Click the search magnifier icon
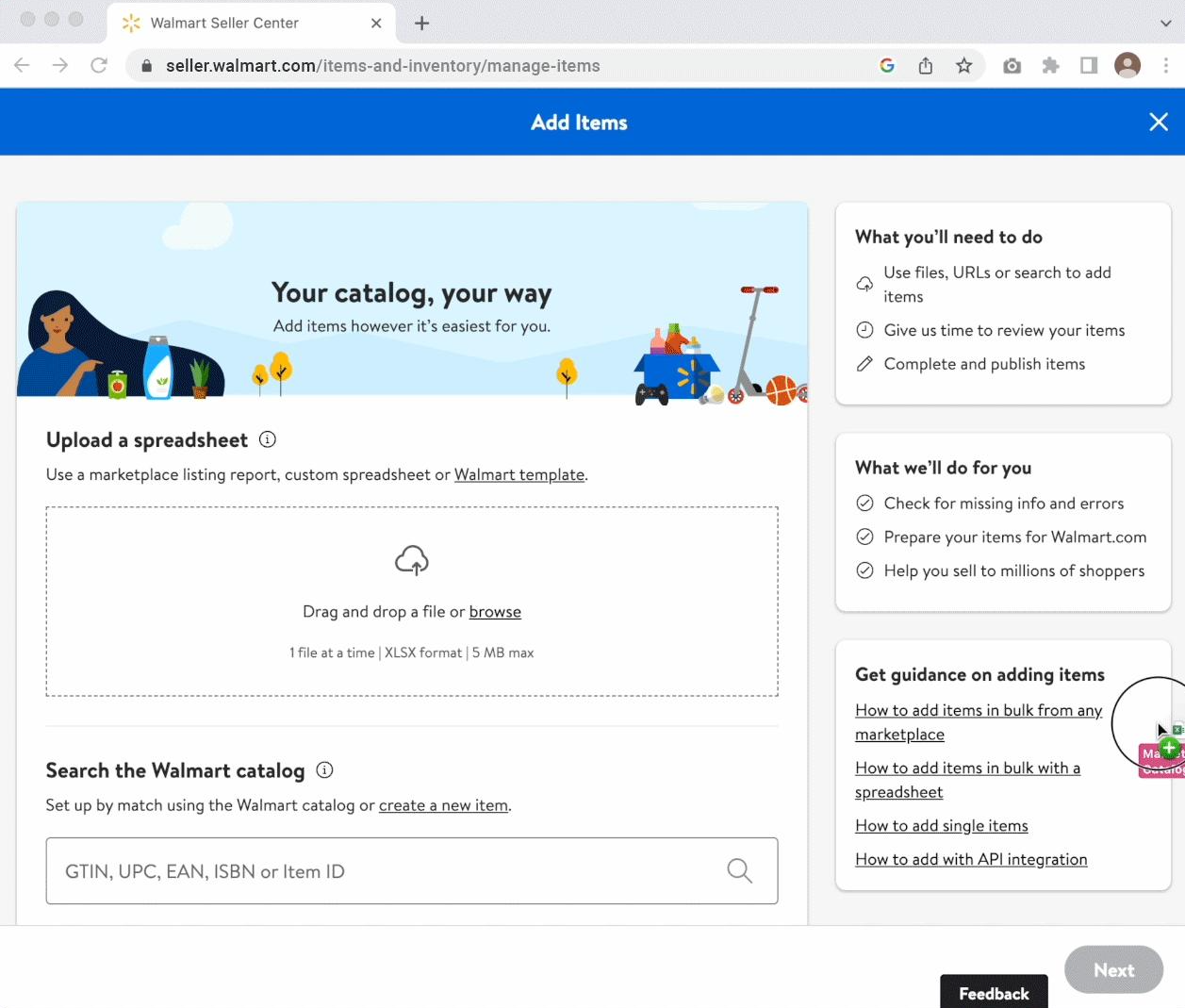Viewport: 1185px width, 1008px height. (x=740, y=870)
